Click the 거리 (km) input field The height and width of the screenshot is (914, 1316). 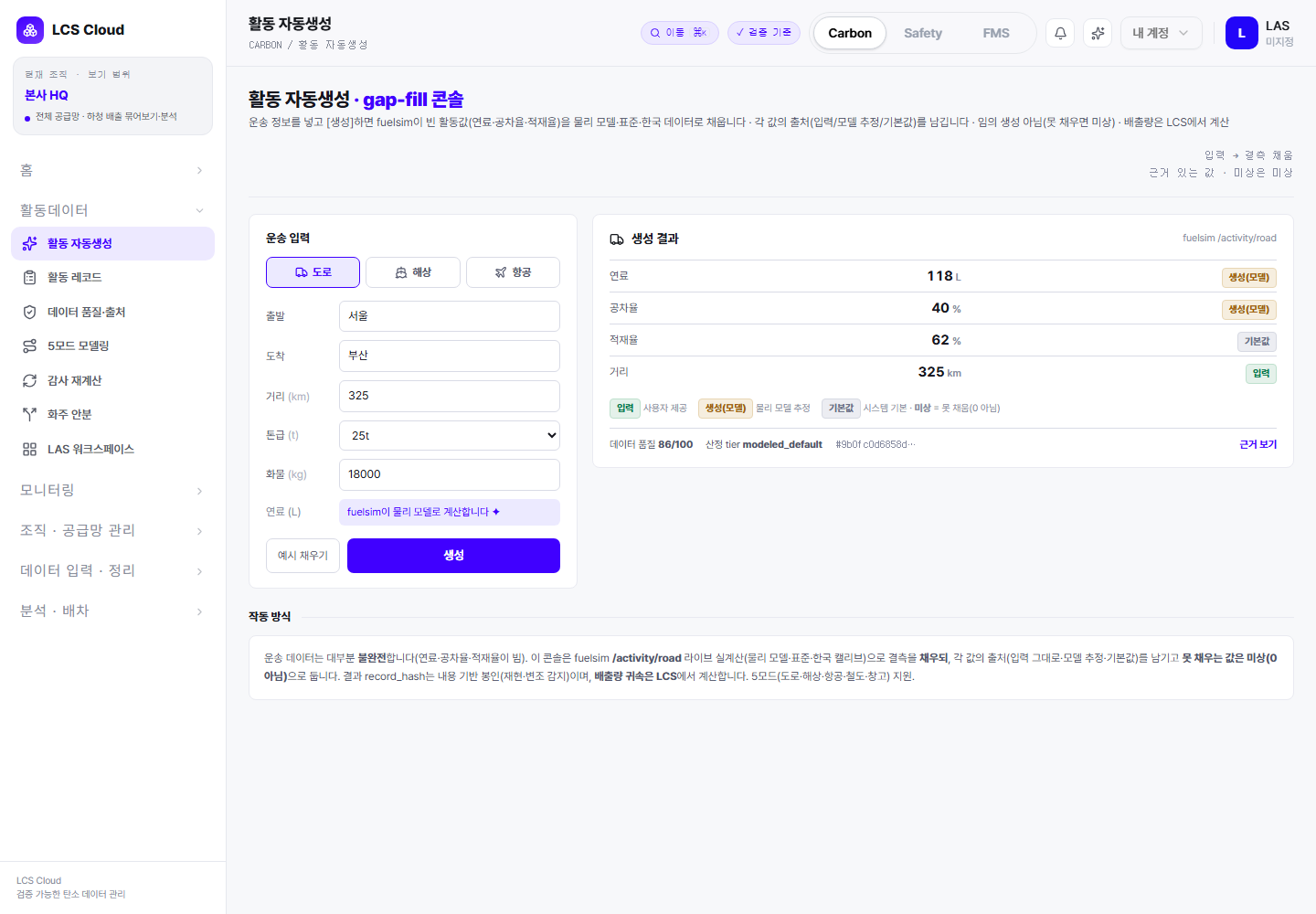(x=450, y=396)
